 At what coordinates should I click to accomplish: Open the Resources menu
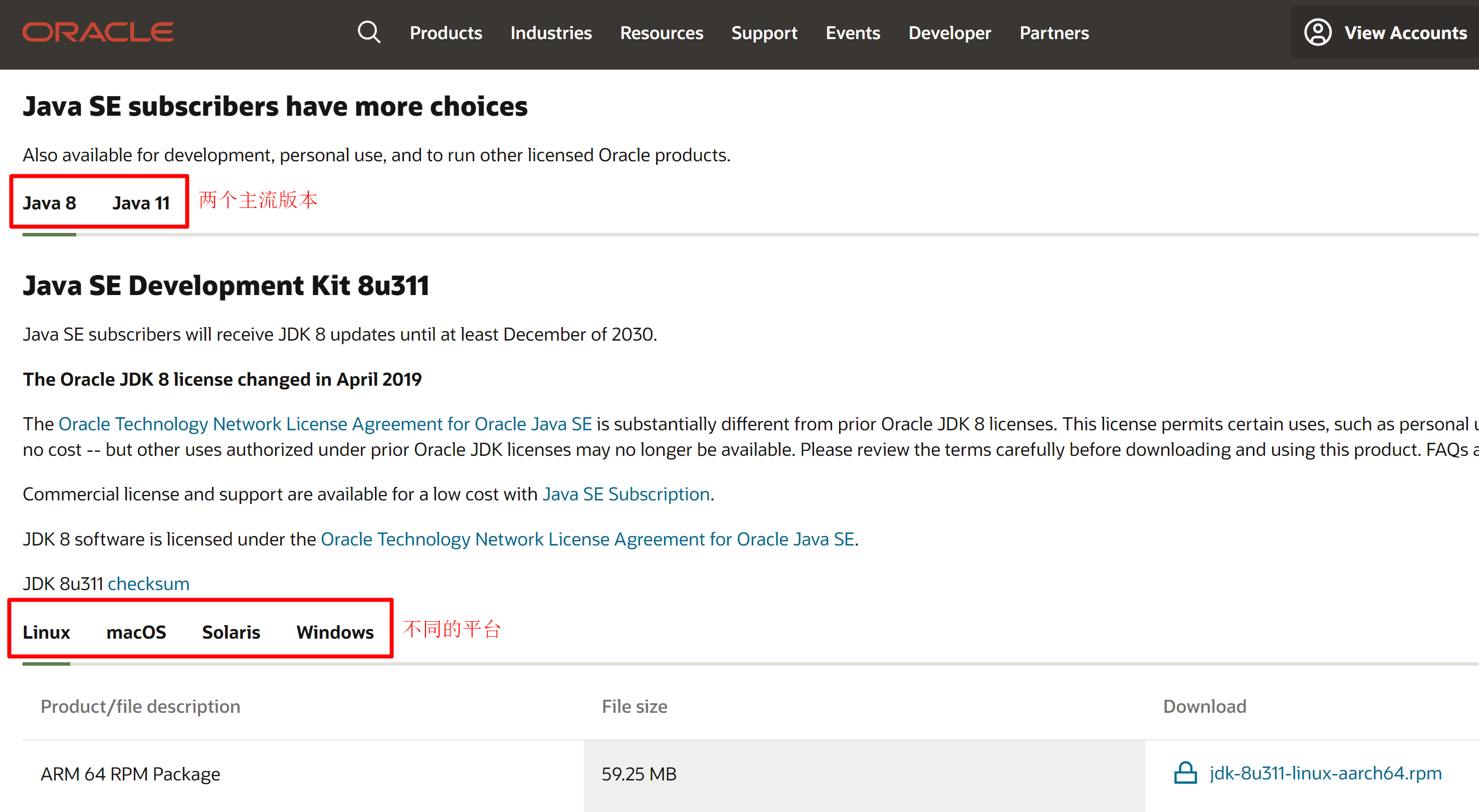point(662,33)
